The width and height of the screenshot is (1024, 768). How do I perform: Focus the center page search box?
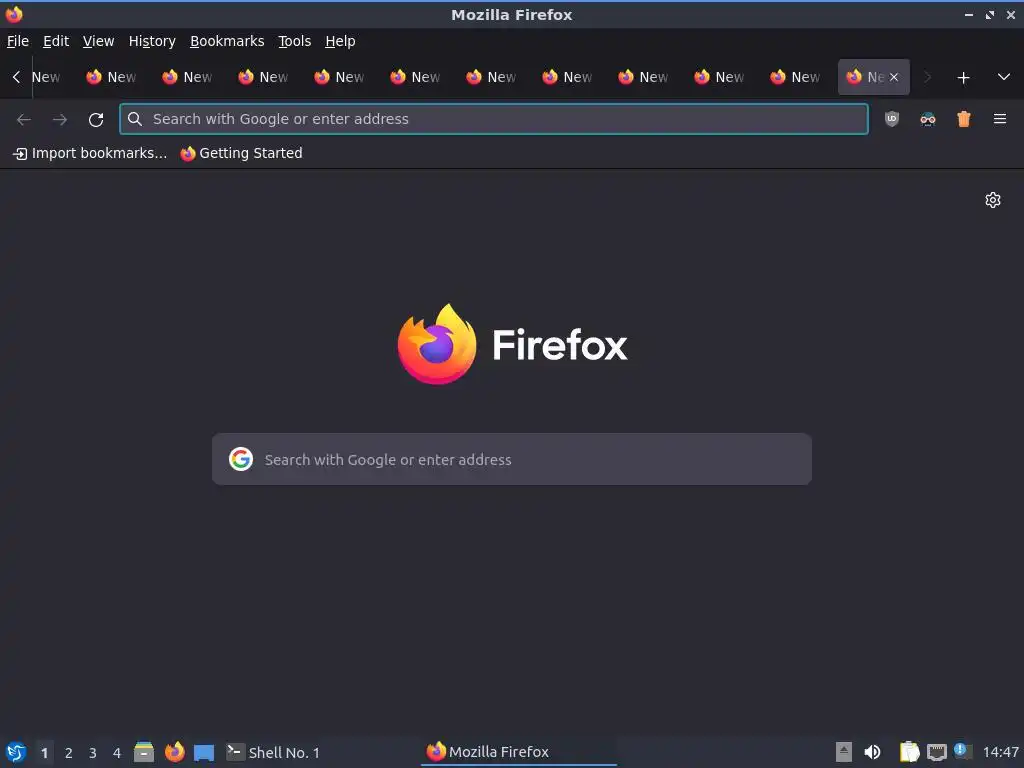tap(512, 459)
